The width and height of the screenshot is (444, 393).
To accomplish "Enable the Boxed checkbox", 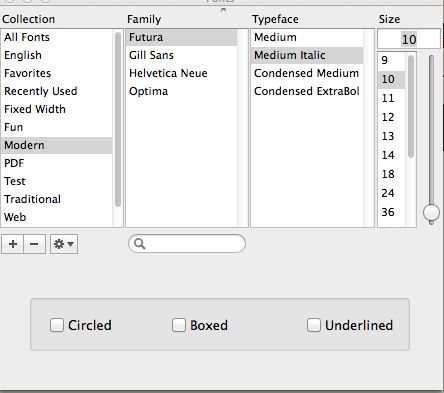I will click(179, 325).
